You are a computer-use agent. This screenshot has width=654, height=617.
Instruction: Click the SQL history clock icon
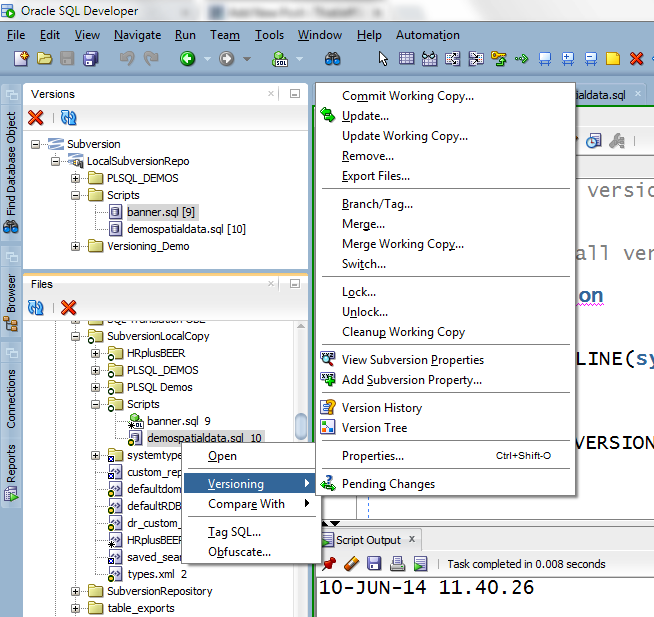point(594,141)
